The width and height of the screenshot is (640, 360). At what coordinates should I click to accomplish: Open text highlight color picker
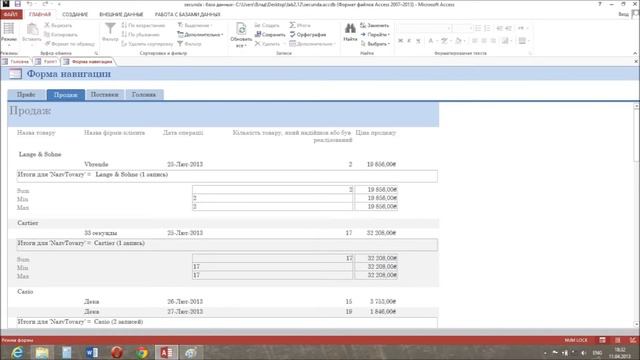click(x=444, y=41)
